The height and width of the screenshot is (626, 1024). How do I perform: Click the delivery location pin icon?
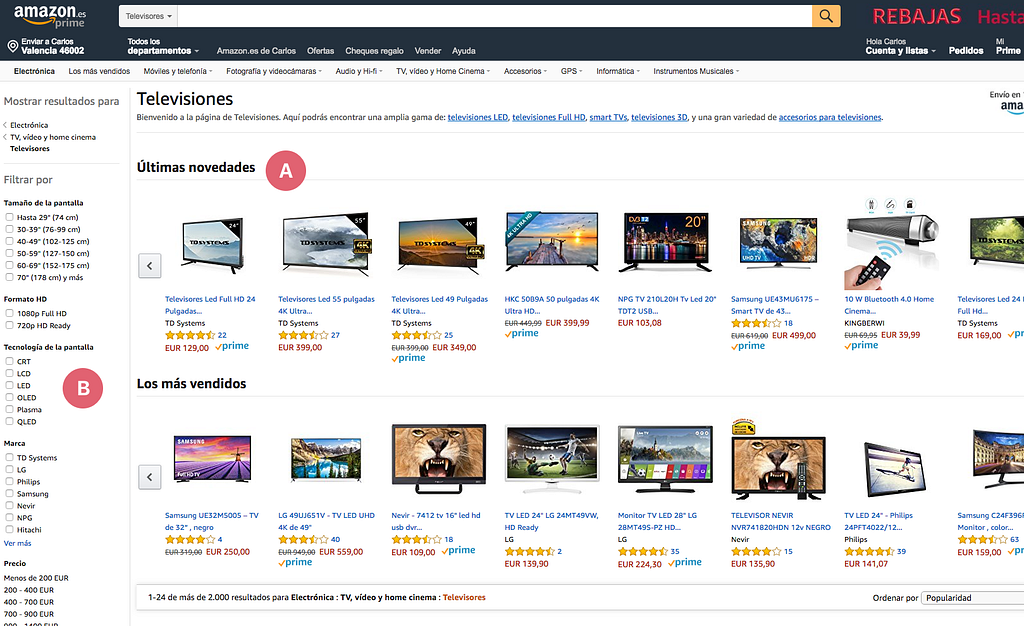click(x=12, y=46)
